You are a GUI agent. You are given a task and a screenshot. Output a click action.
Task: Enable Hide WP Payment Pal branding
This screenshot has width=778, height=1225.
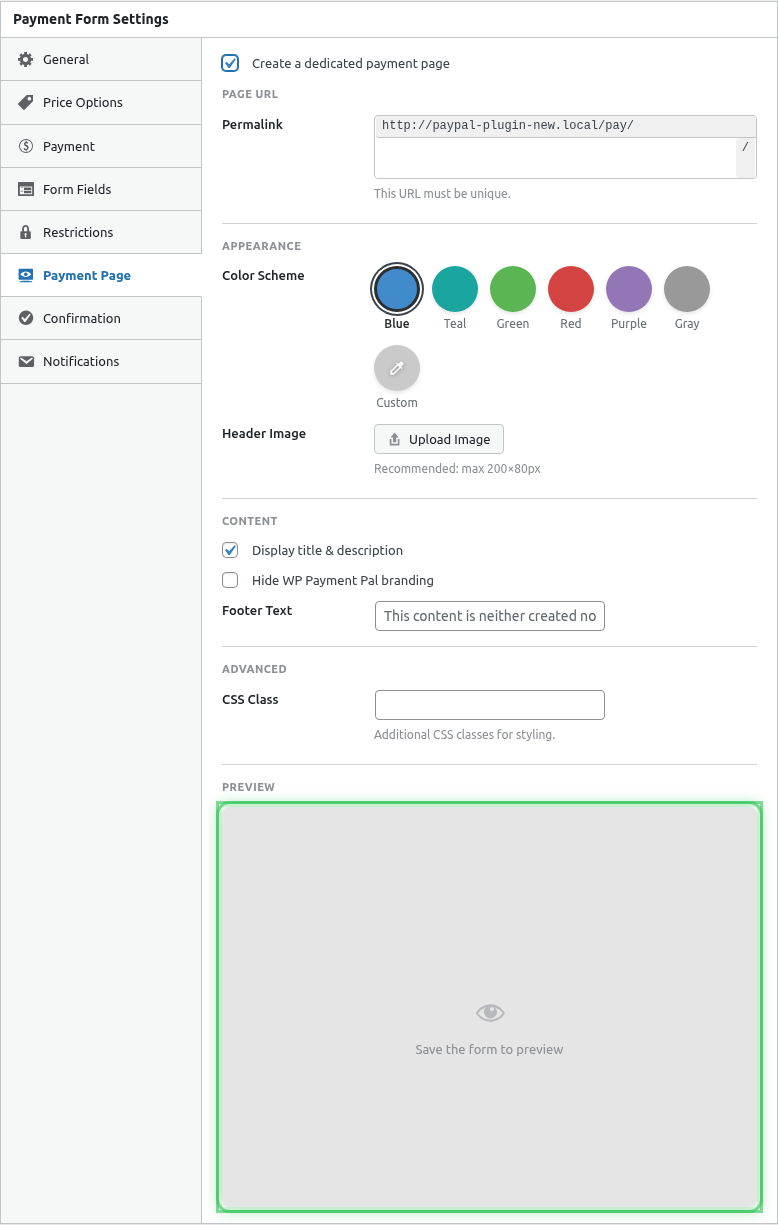pyautogui.click(x=230, y=580)
